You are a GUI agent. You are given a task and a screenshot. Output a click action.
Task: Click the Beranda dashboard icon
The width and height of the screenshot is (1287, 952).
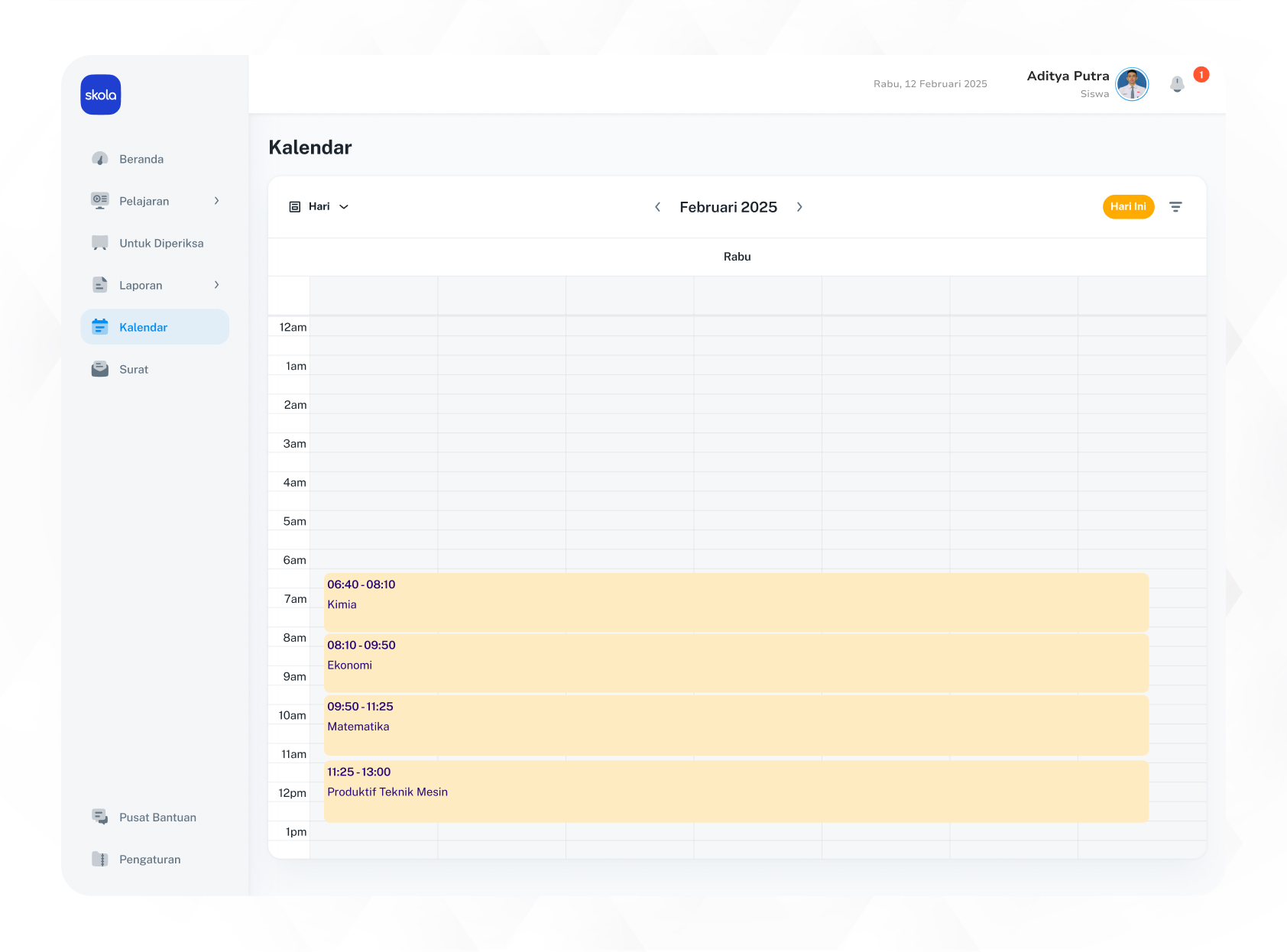pos(100,159)
